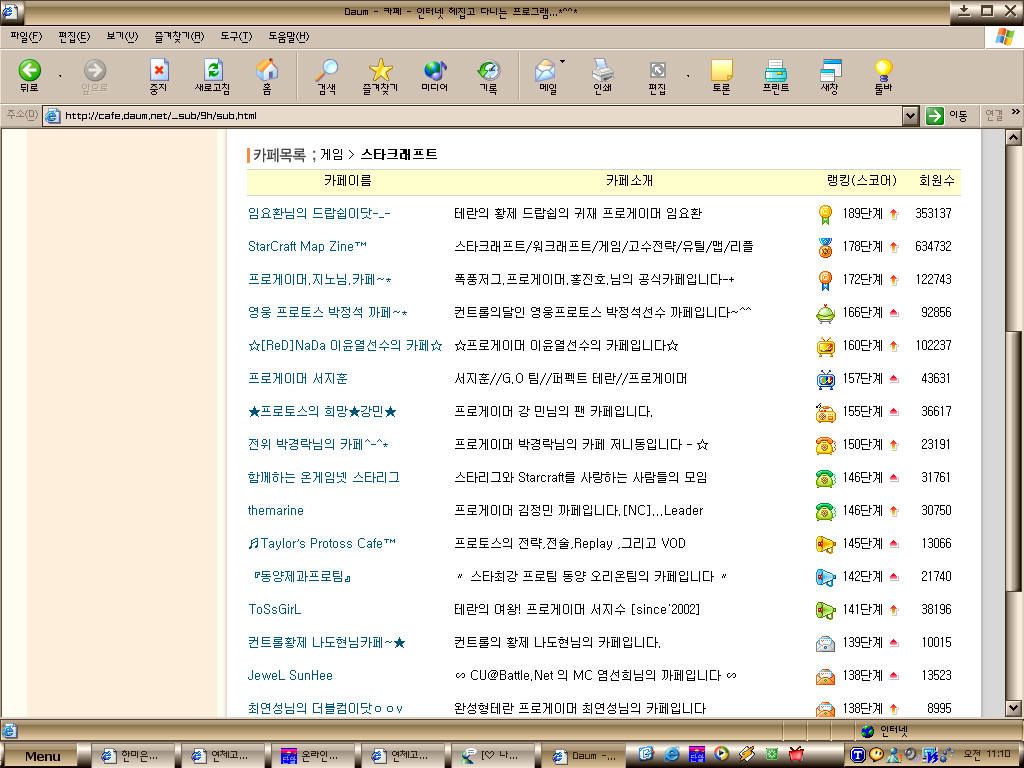This screenshot has width=1024, height=768.
Task: Open the 보기(V) menu
Action: tap(122, 37)
